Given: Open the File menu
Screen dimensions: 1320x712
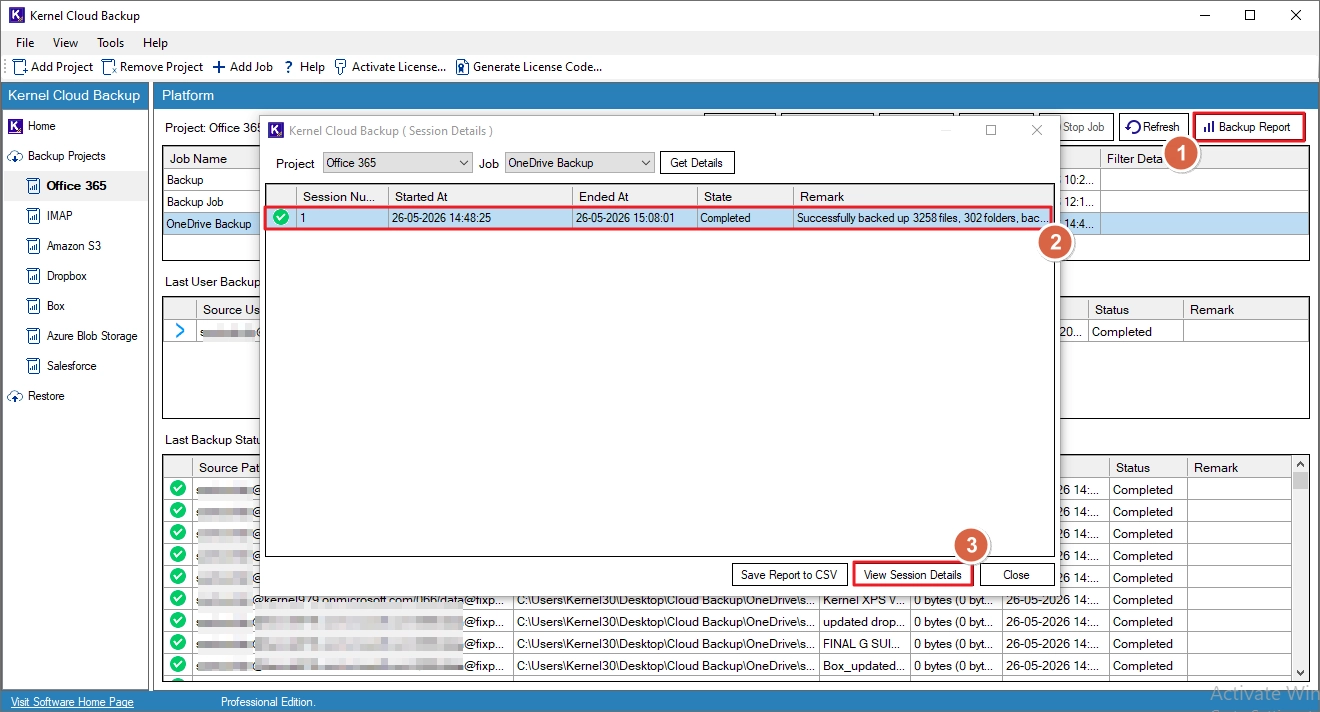Looking at the screenshot, I should 25,43.
